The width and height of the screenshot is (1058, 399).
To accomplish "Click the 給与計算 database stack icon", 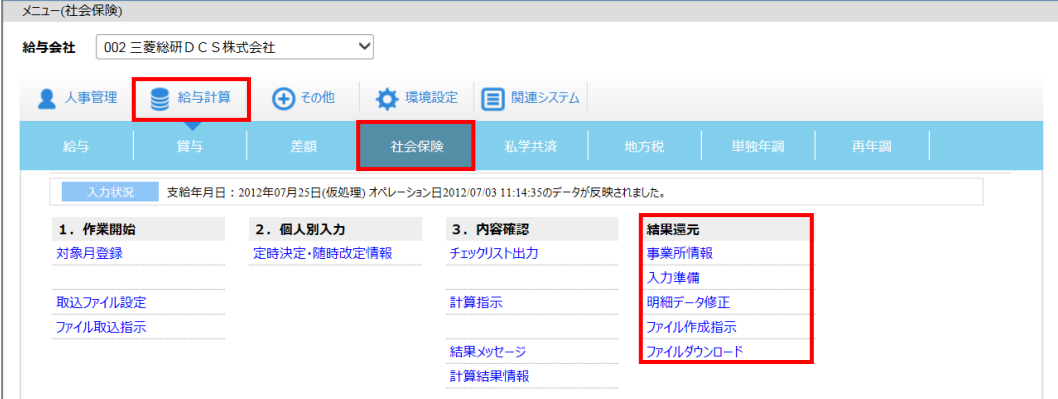I will coord(160,99).
